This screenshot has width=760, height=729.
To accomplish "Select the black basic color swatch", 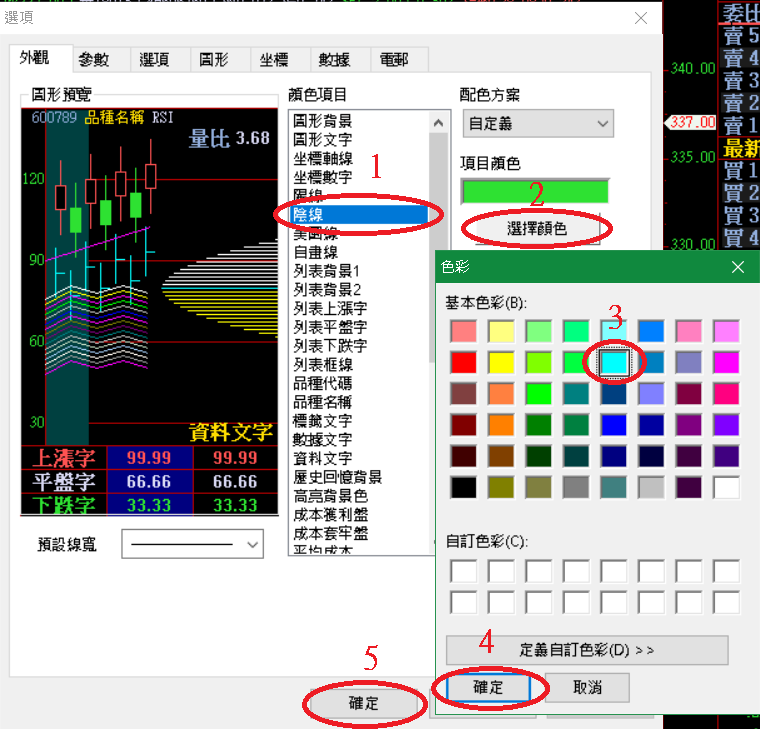I will point(464,487).
